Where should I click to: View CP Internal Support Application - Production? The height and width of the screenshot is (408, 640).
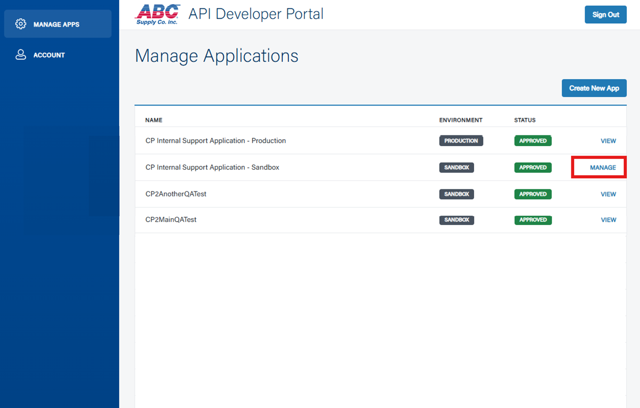pos(608,141)
